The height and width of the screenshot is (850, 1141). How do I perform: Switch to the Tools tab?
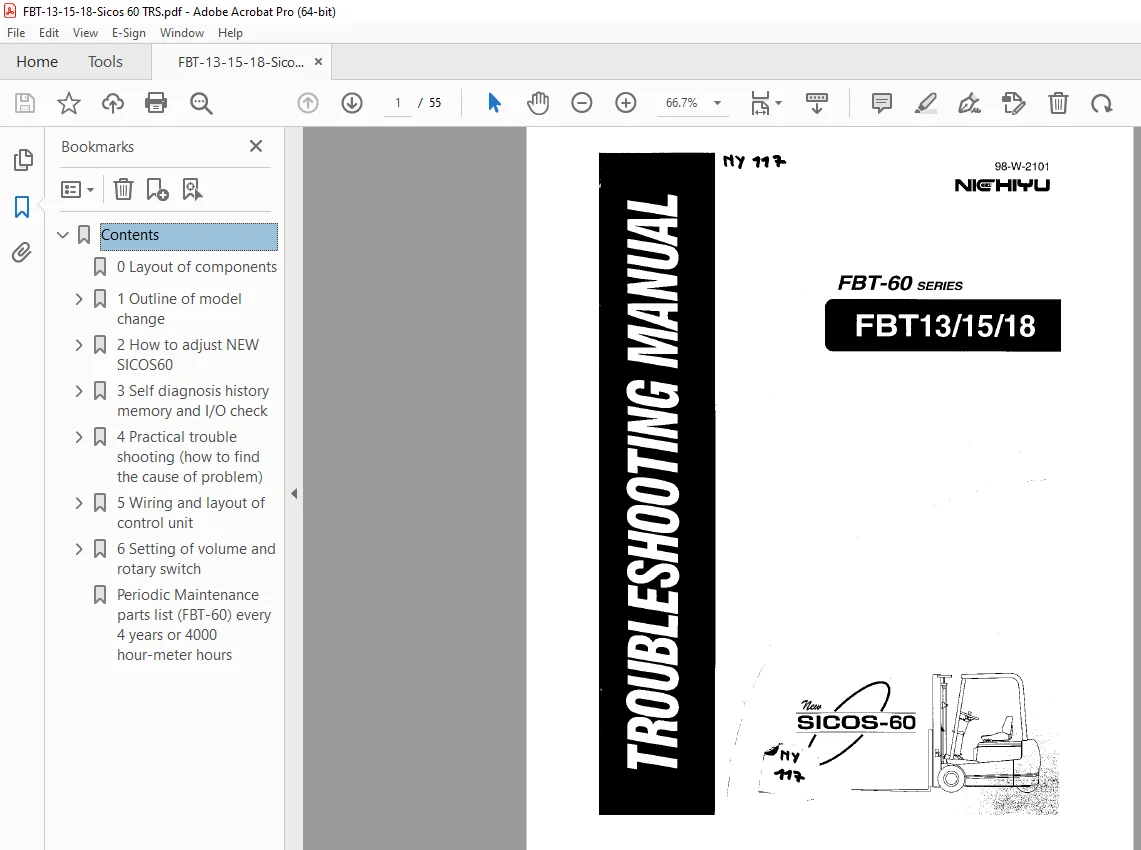click(106, 62)
